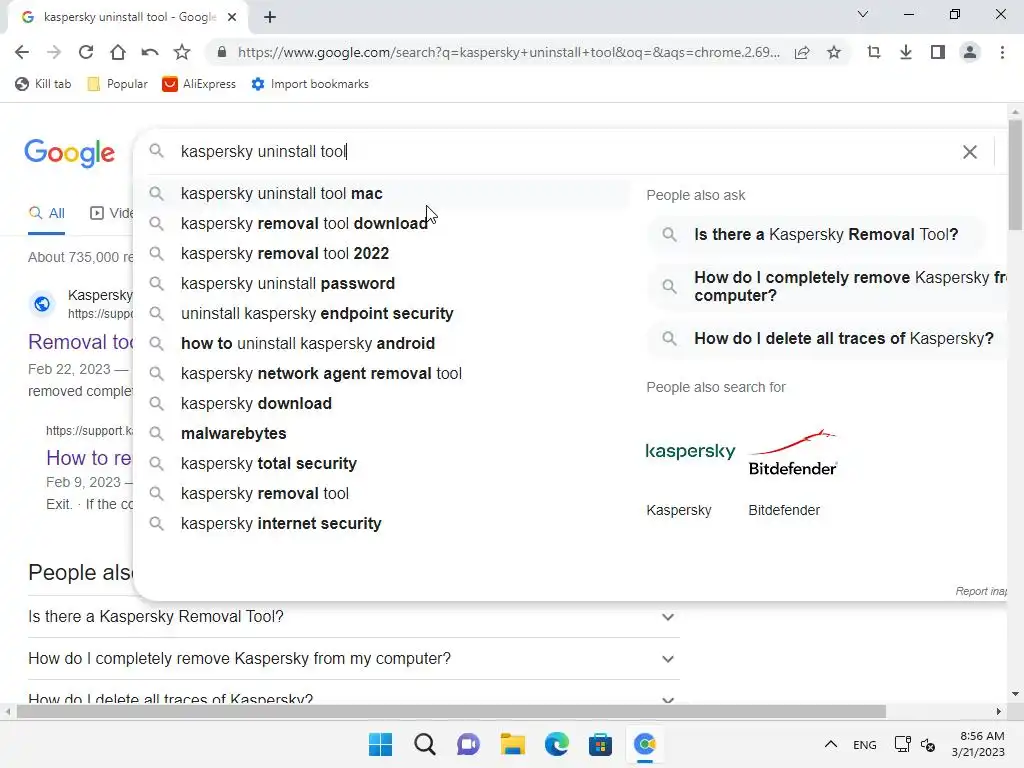Image resolution: width=1024 pixels, height=768 pixels.
Task: Click Report inappropriate predictions link
Action: (x=981, y=592)
